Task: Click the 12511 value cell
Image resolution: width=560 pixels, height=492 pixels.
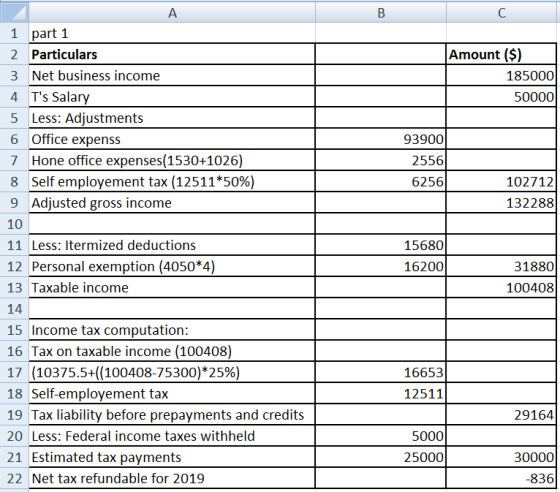Action: (381, 393)
